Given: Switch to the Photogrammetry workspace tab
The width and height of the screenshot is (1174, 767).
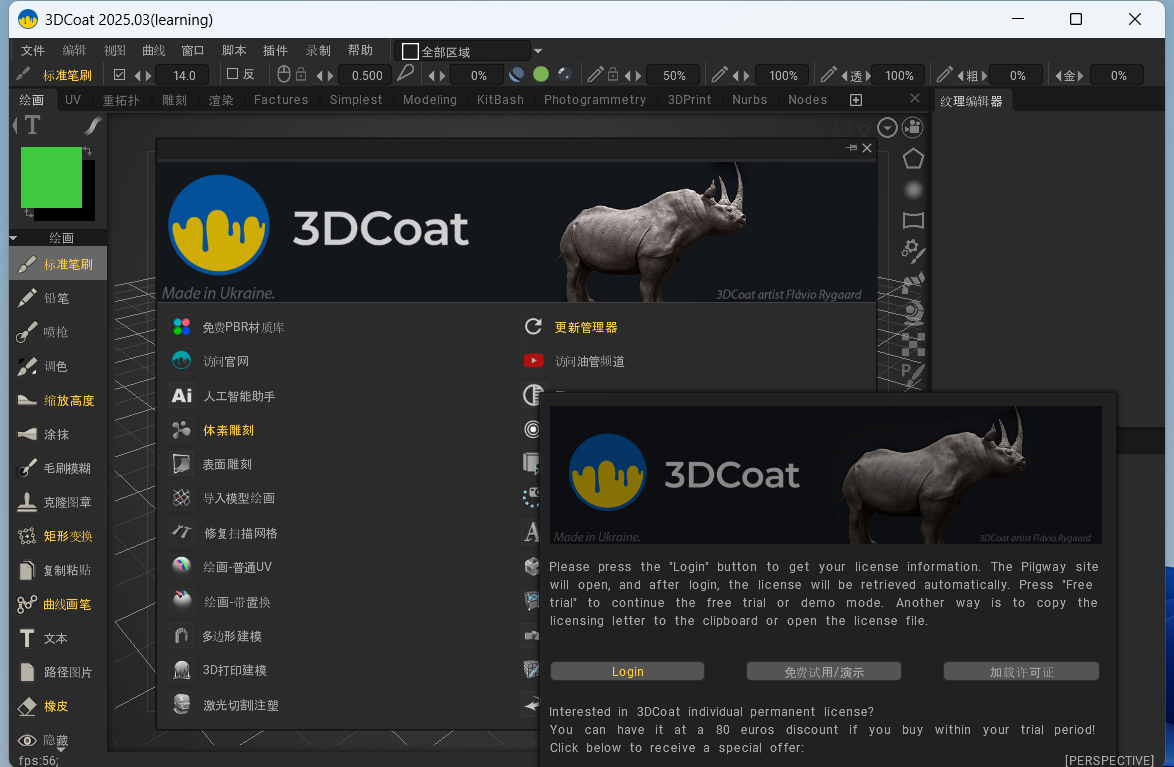Looking at the screenshot, I should pos(594,100).
